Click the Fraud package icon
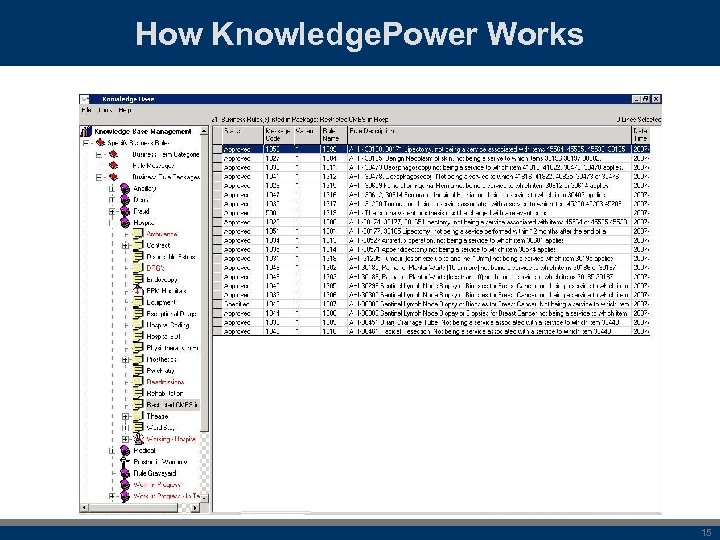720x540 pixels. pyautogui.click(x=124, y=211)
